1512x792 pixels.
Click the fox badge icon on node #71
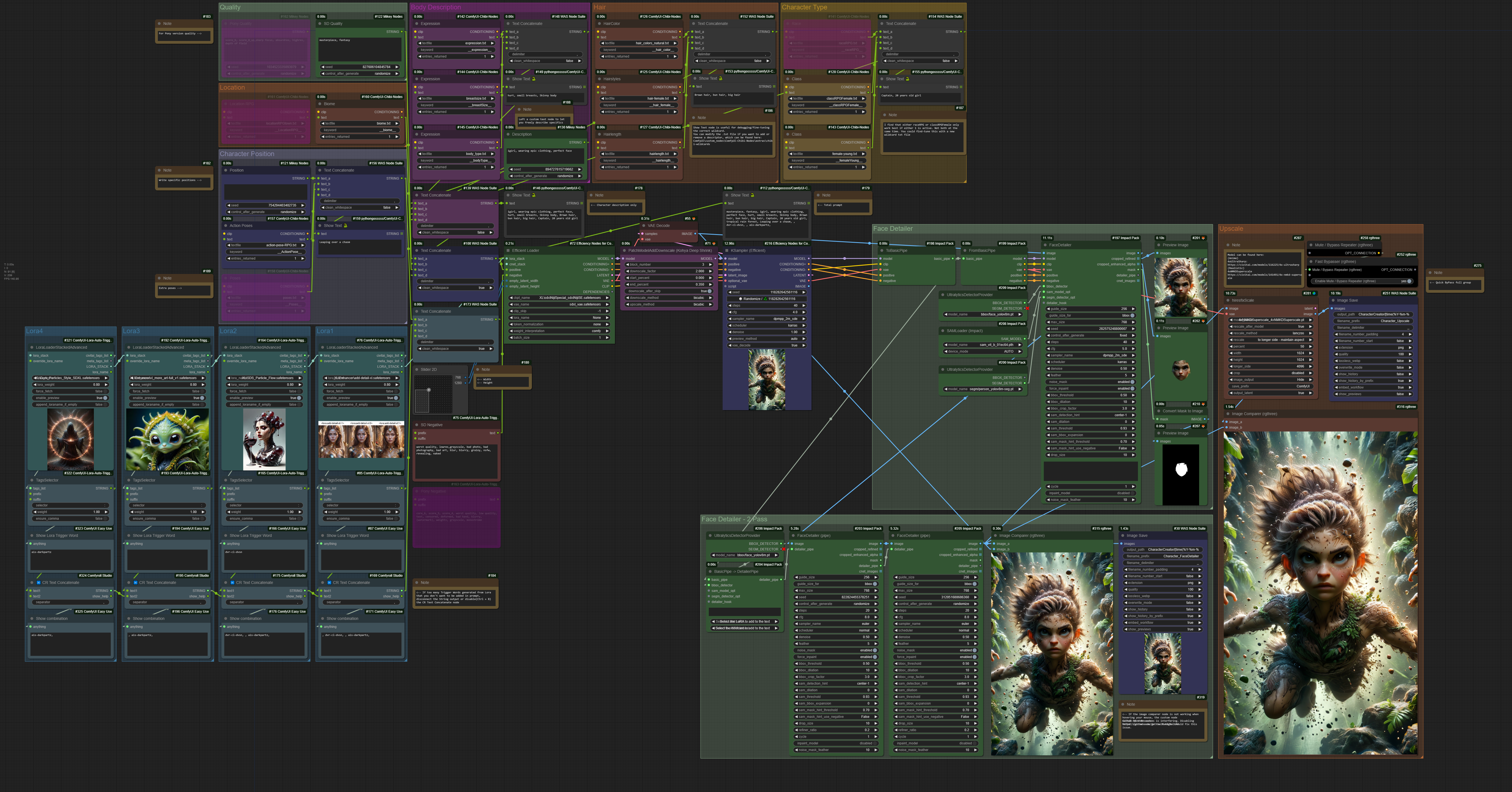(714, 244)
